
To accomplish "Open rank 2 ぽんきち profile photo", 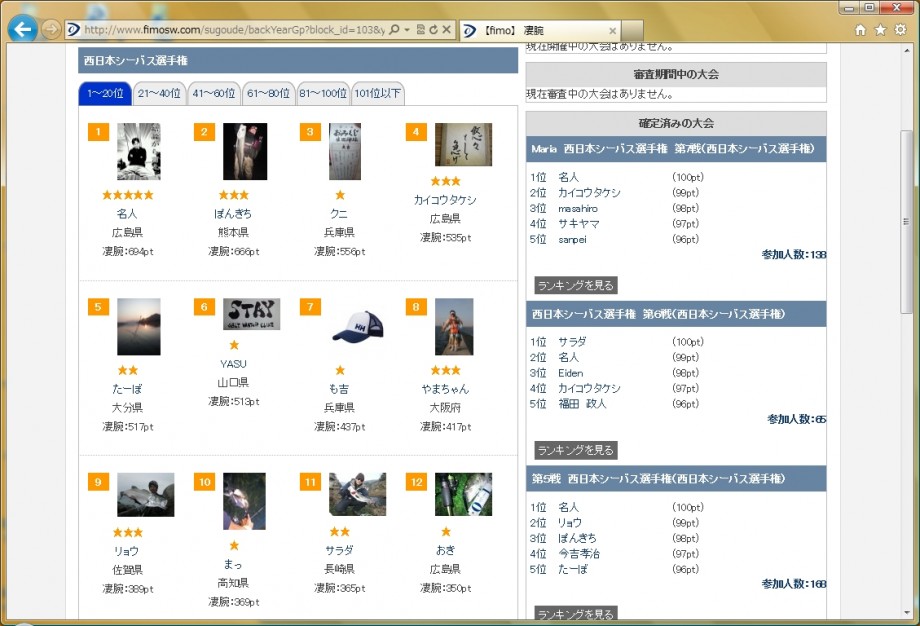I will 245,151.
